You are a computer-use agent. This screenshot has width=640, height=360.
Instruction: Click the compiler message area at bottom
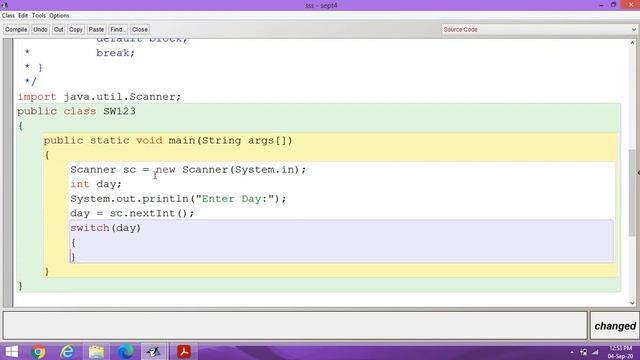point(295,325)
